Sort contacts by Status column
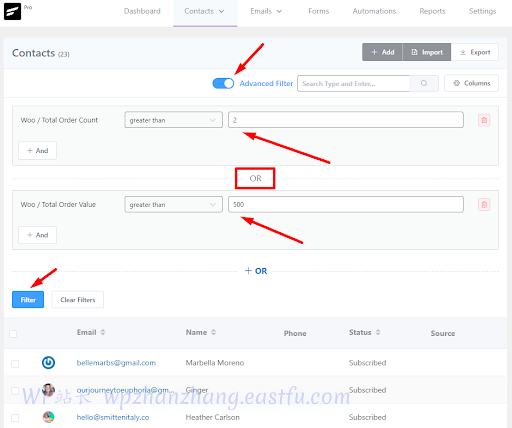This screenshot has height=428, width=512. click(x=378, y=332)
